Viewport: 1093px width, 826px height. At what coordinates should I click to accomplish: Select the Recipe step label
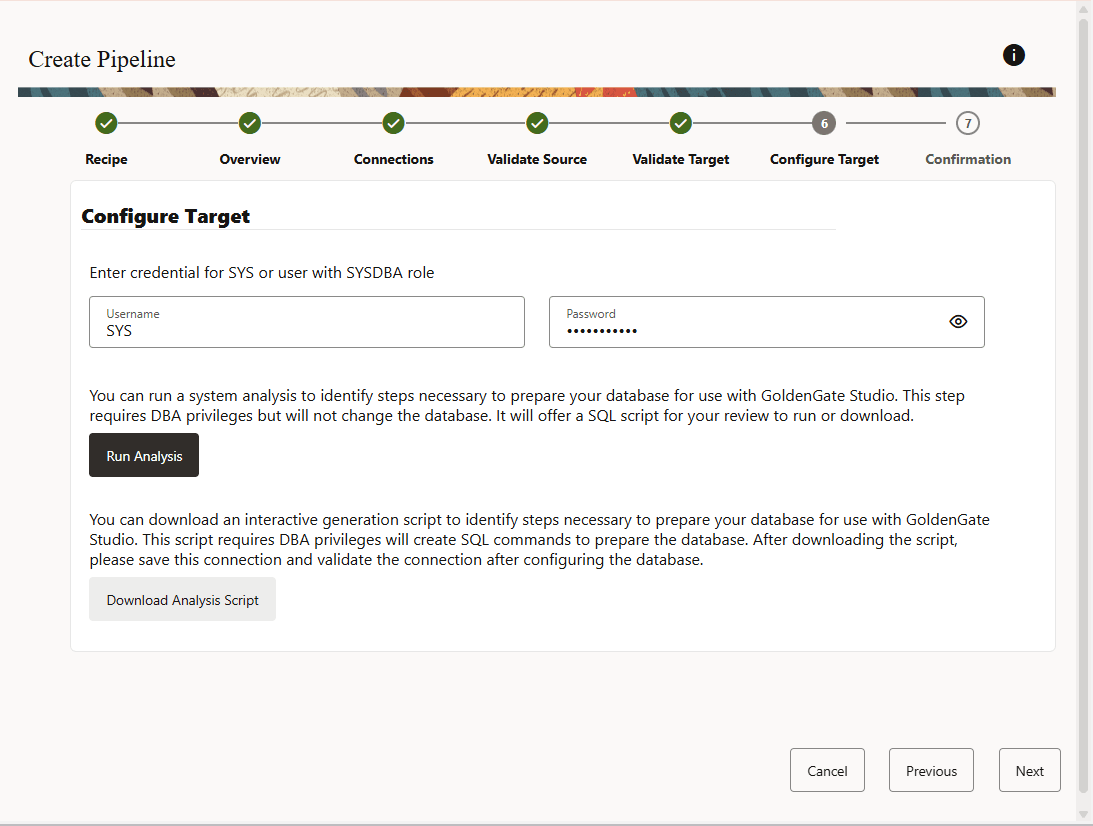pos(106,159)
